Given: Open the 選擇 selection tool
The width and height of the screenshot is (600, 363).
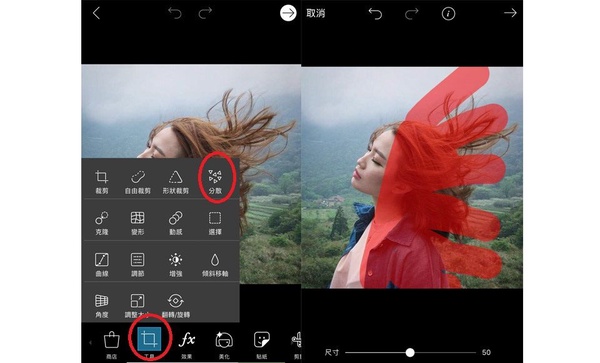Looking at the screenshot, I should click(x=215, y=223).
